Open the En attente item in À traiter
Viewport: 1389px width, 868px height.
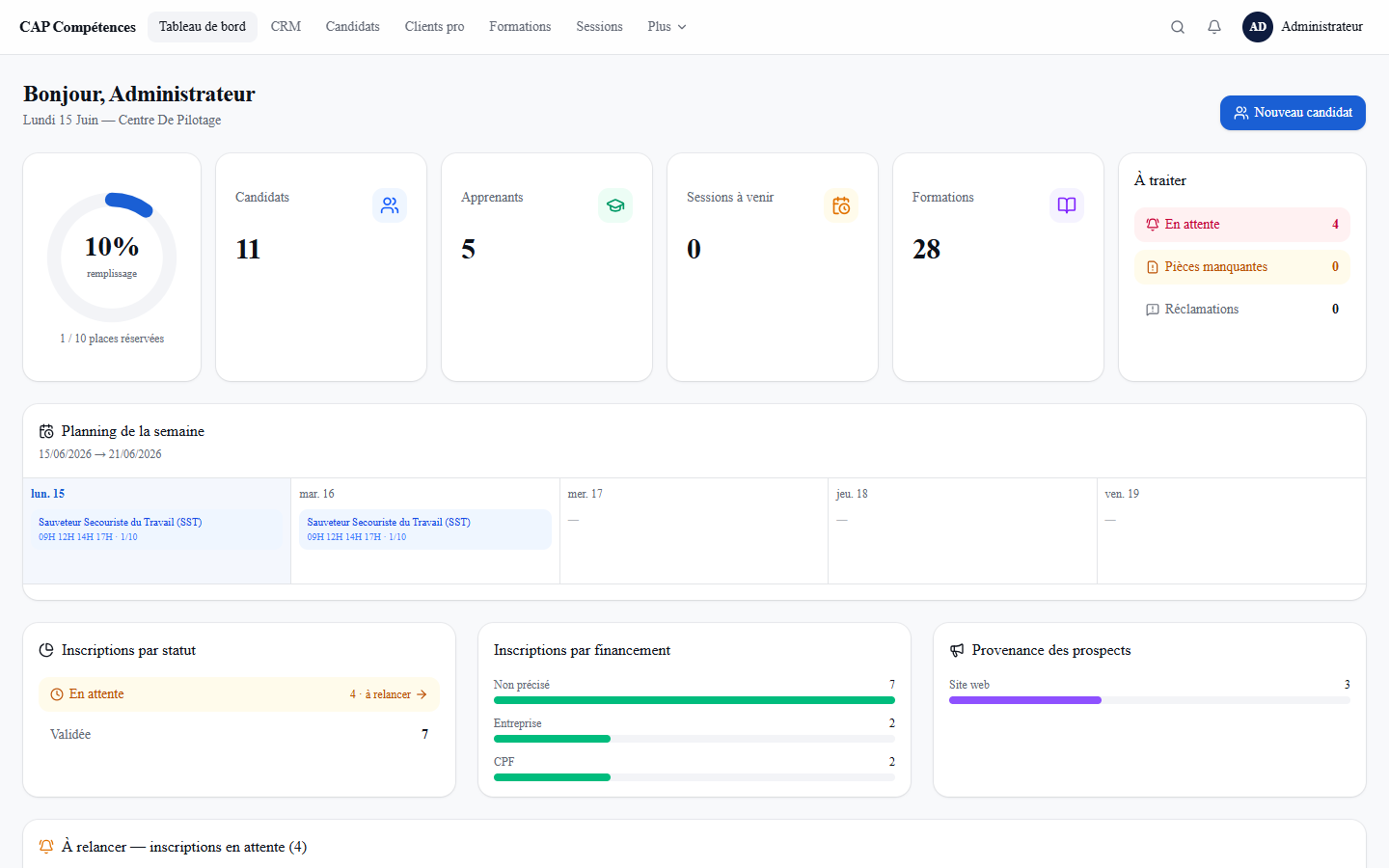click(1242, 225)
